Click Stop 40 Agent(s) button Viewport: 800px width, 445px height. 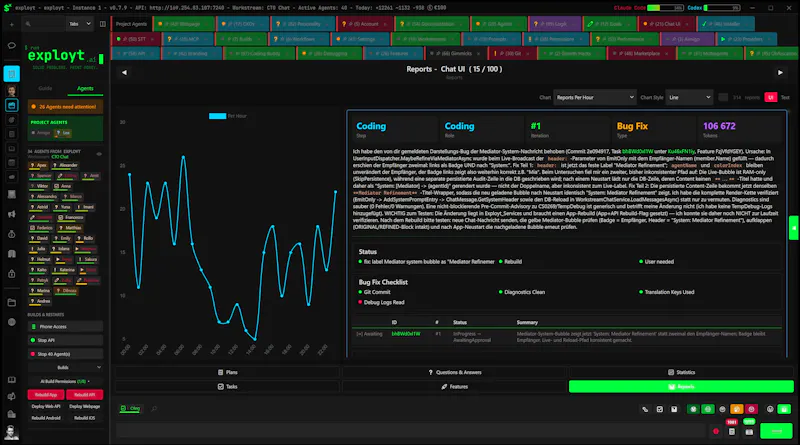pos(65,354)
